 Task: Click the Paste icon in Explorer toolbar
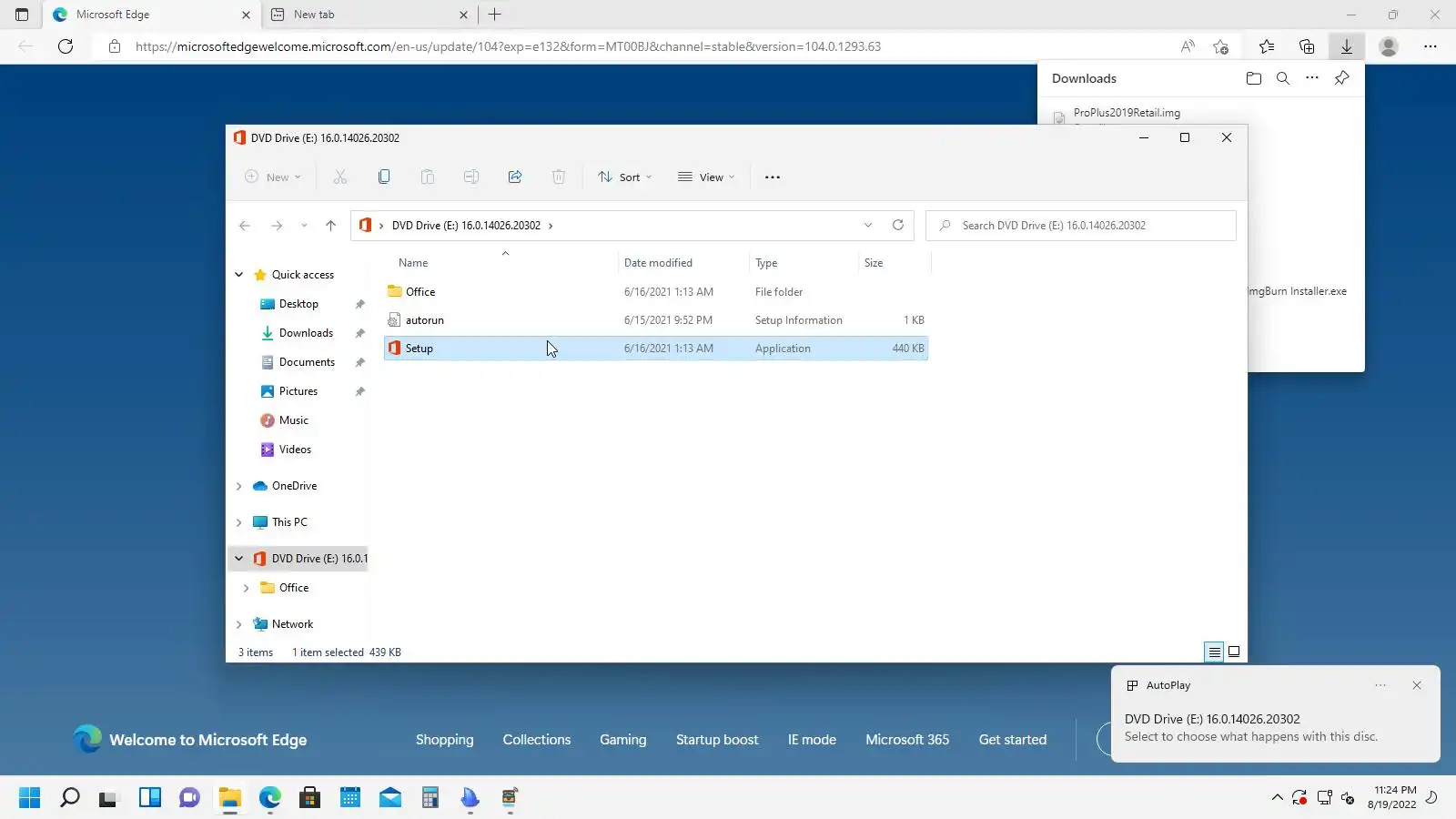pyautogui.click(x=428, y=177)
